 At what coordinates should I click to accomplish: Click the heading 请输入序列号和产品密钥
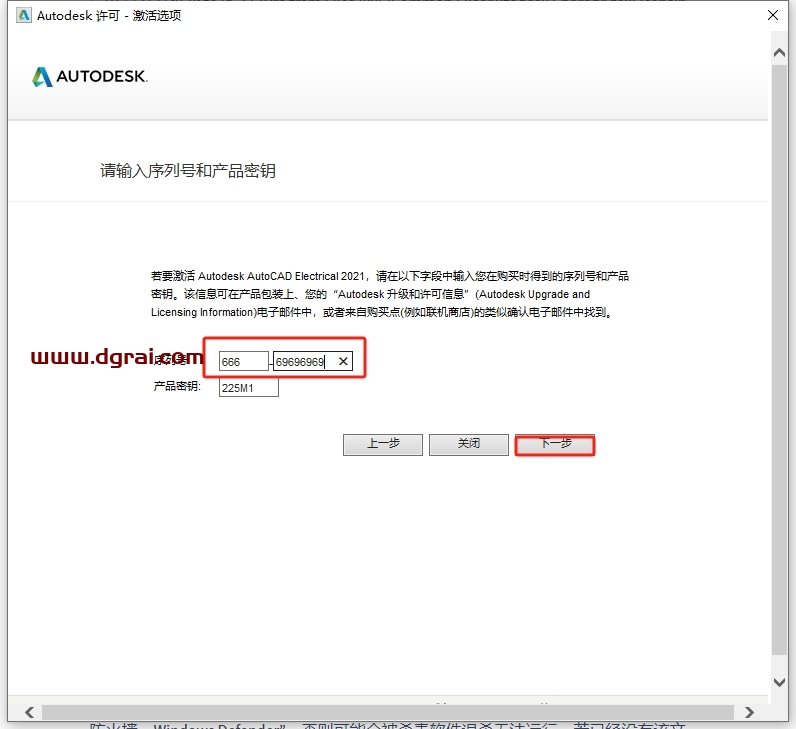coord(188,171)
